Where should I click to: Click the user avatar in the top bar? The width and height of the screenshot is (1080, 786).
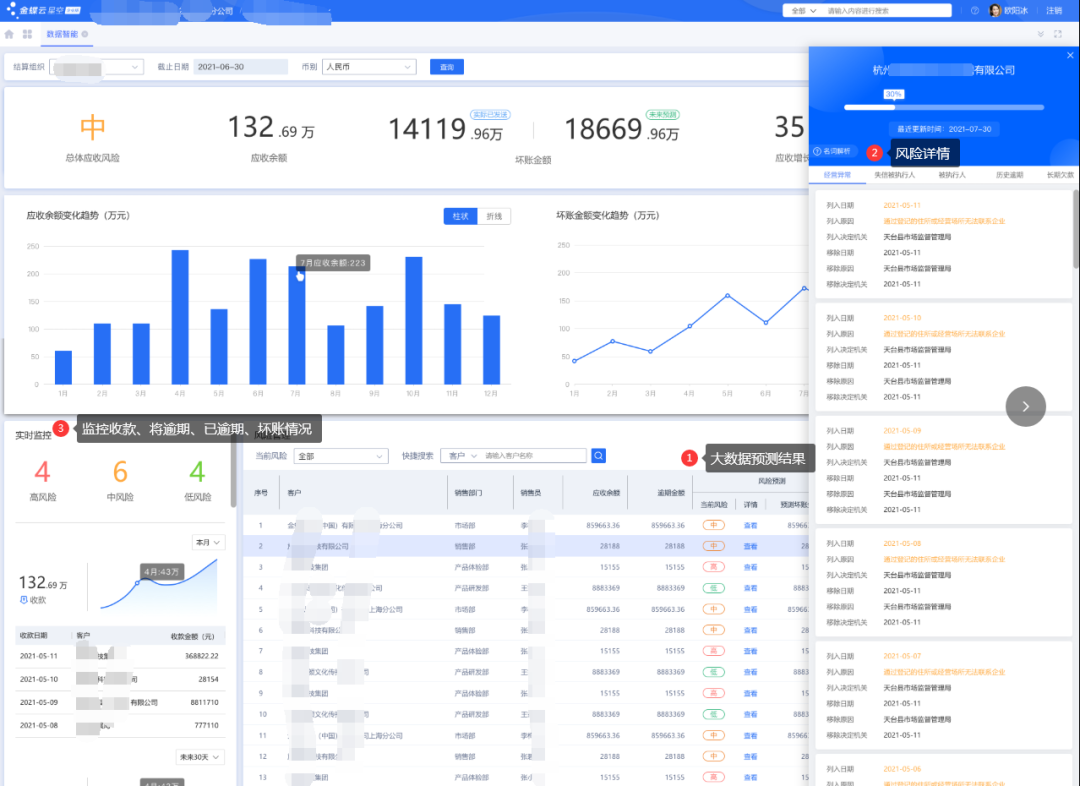pyautogui.click(x=995, y=10)
